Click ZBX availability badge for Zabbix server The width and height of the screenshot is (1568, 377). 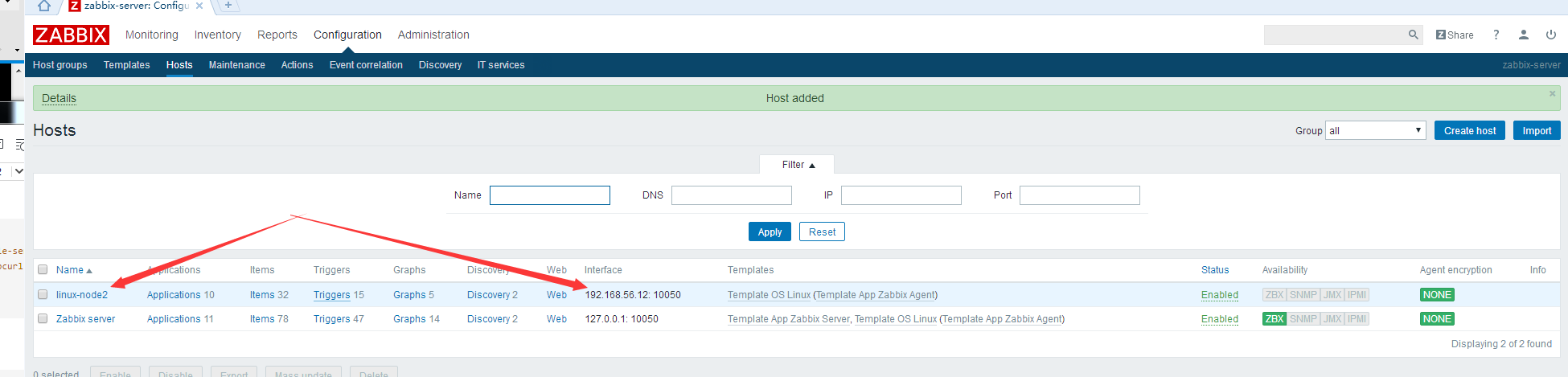pyautogui.click(x=1275, y=319)
